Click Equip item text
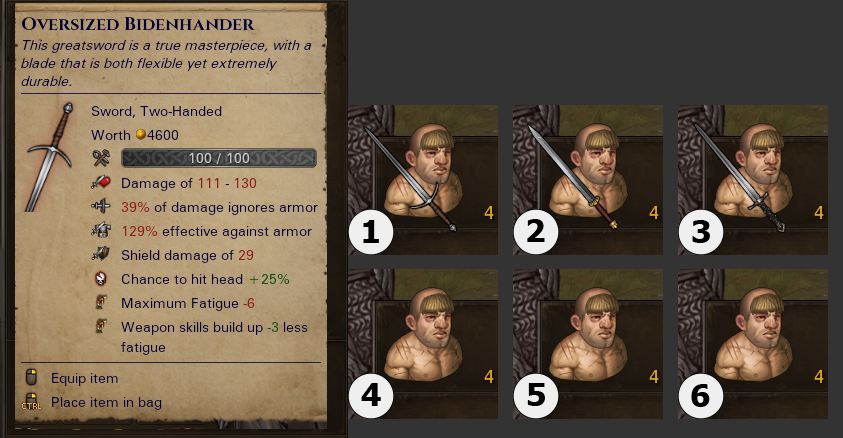This screenshot has height=438, width=843. 84,378
